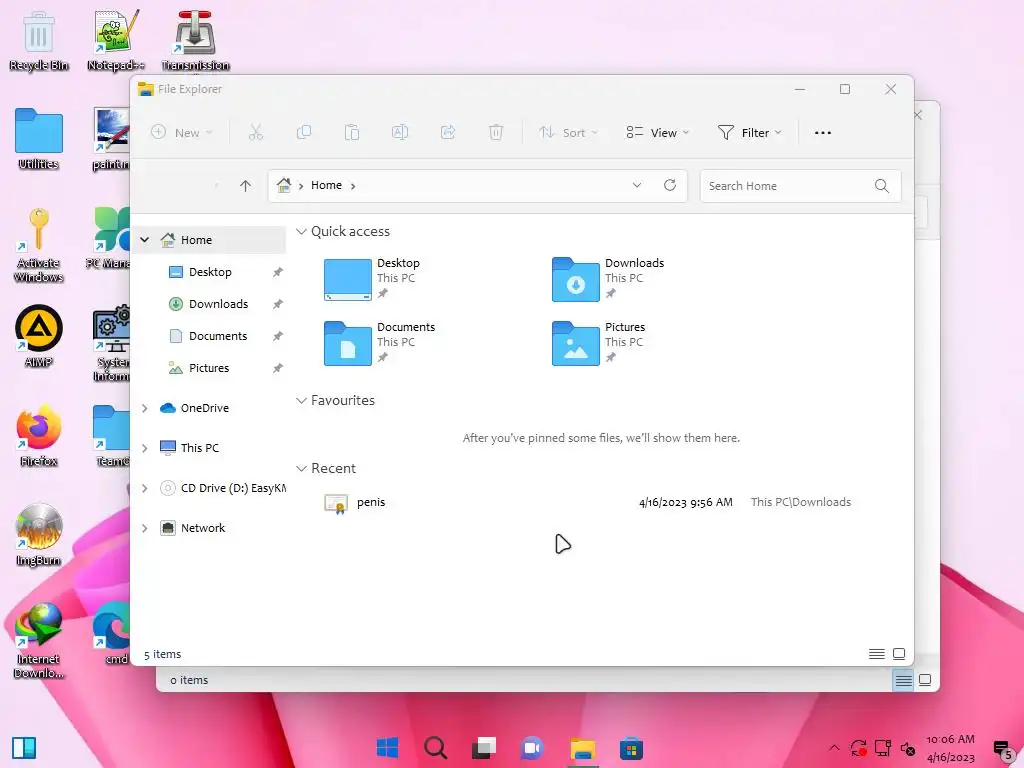The width and height of the screenshot is (1024, 768).
Task: Open the Sort dropdown menu
Action: [x=568, y=133]
